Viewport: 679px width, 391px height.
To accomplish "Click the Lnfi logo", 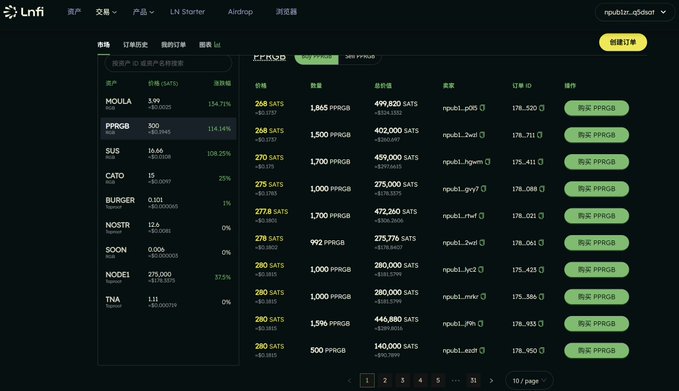I will (x=23, y=12).
